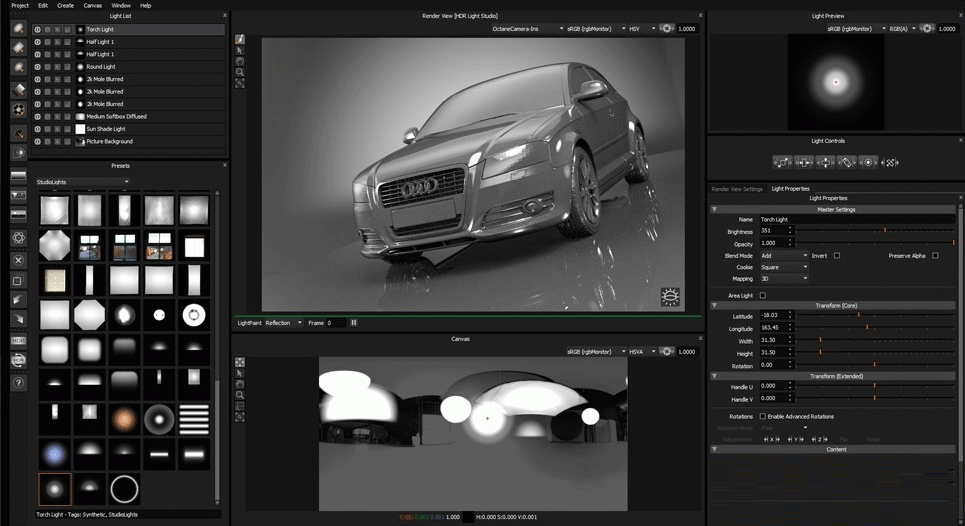Screen dimensions: 965x526
Task: Click the HDR refresh icon with circular arrows
Action: pyautogui.click(x=18, y=361)
